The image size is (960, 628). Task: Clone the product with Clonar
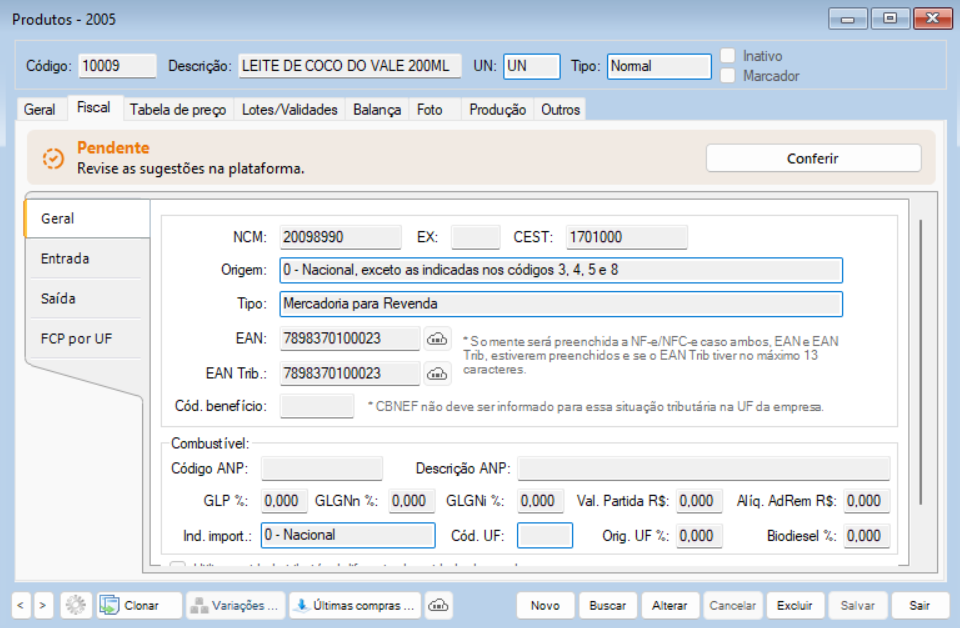pyautogui.click(x=139, y=605)
